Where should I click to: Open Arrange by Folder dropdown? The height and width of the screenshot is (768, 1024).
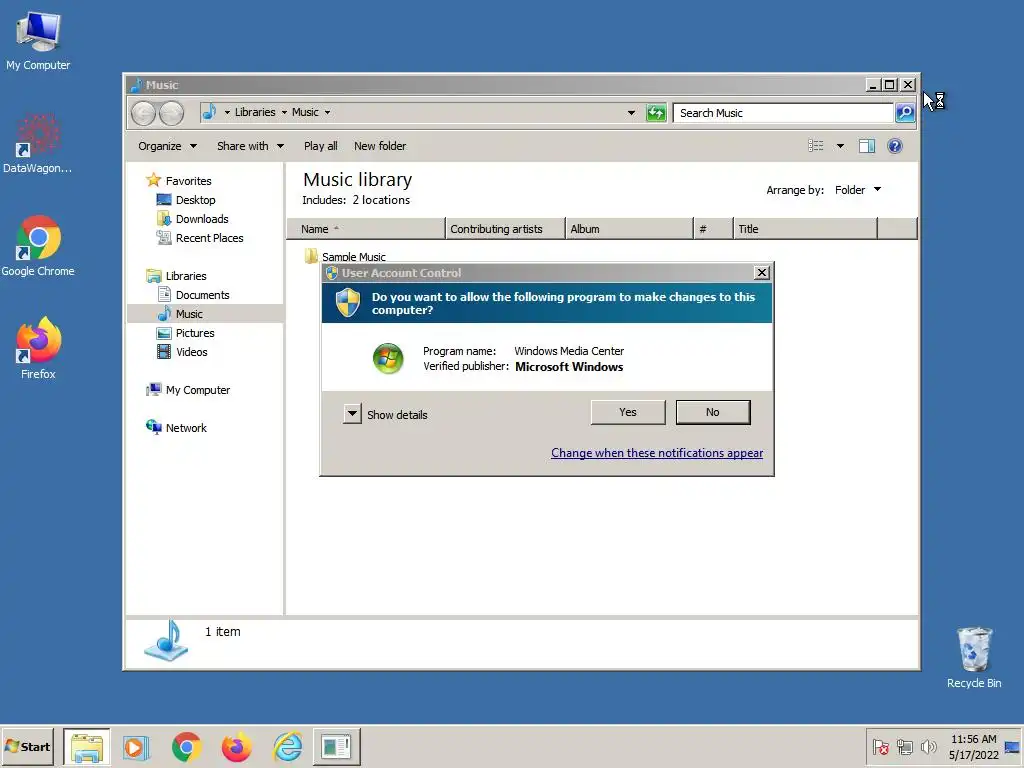tap(857, 190)
